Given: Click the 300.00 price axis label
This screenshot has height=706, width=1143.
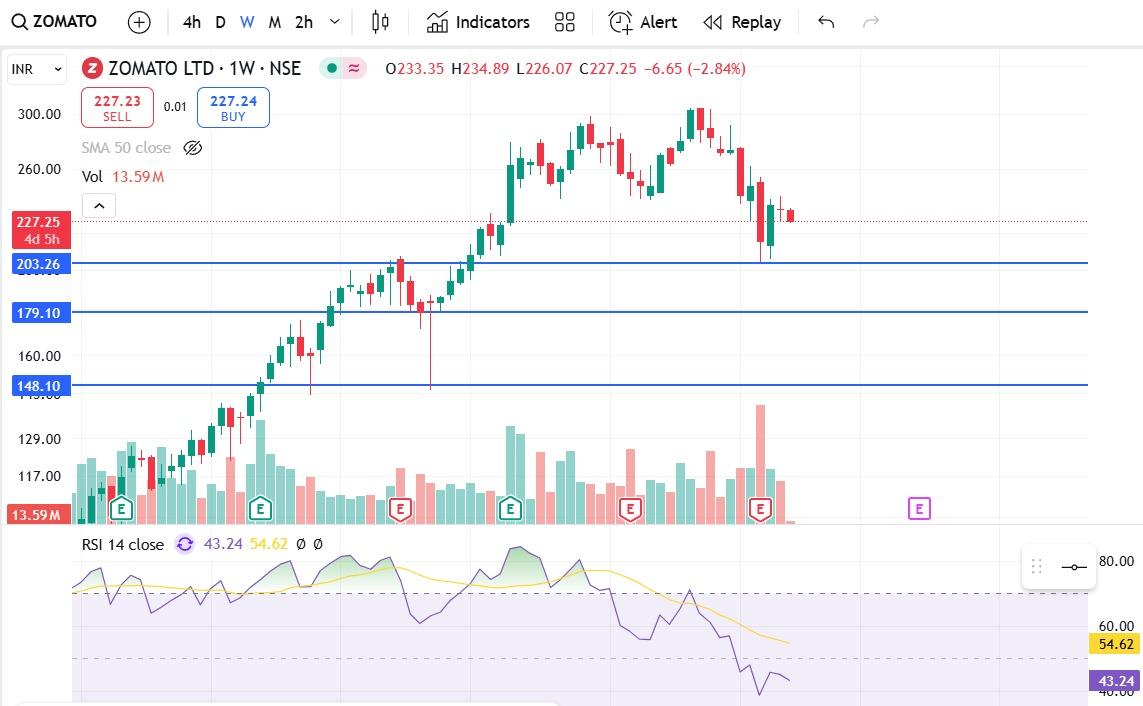Looking at the screenshot, I should tap(39, 114).
